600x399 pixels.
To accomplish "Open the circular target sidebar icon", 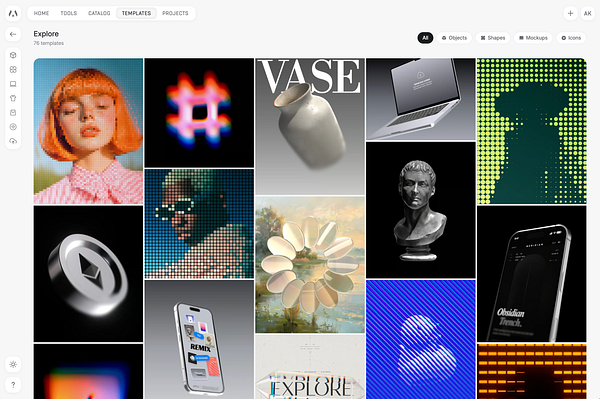I will pos(13,127).
